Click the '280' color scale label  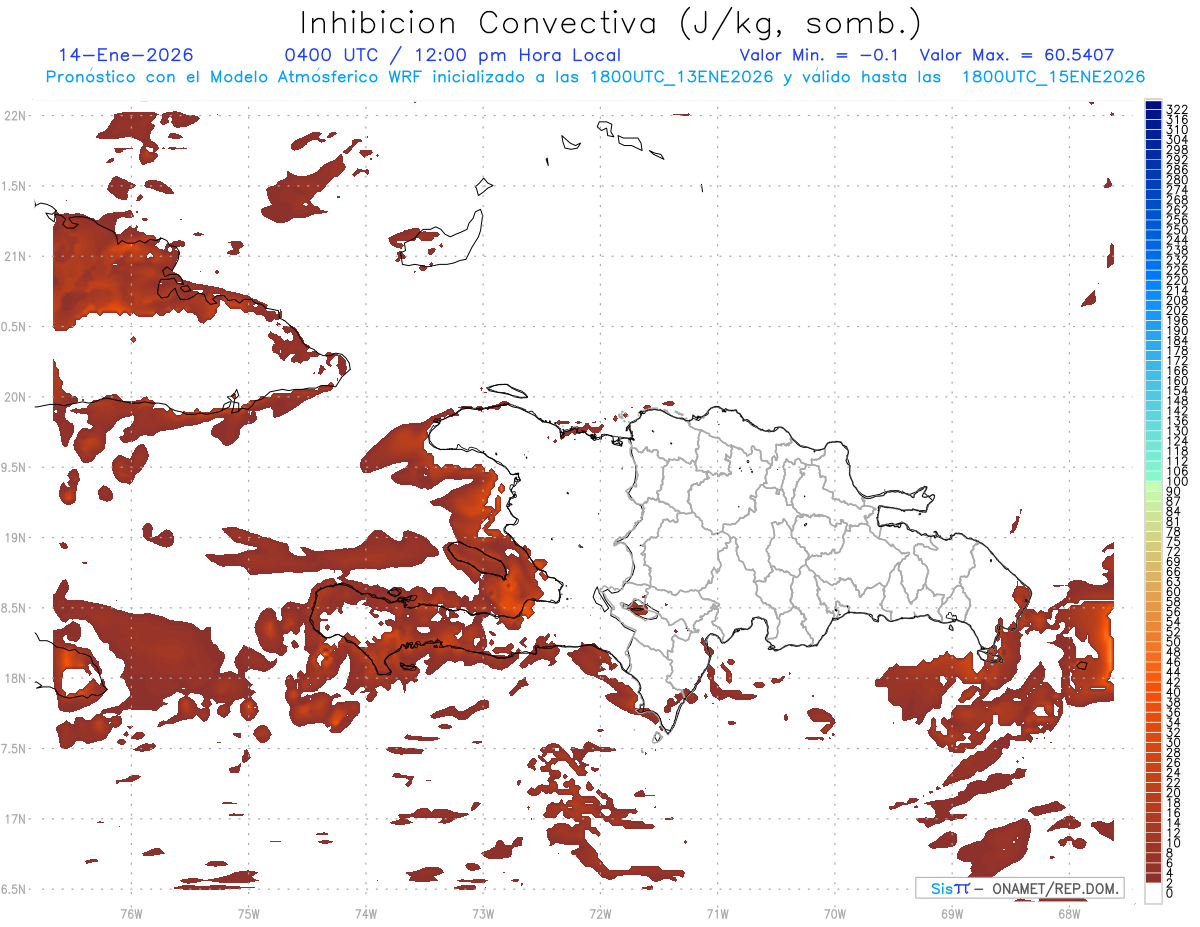[x=1176, y=180]
